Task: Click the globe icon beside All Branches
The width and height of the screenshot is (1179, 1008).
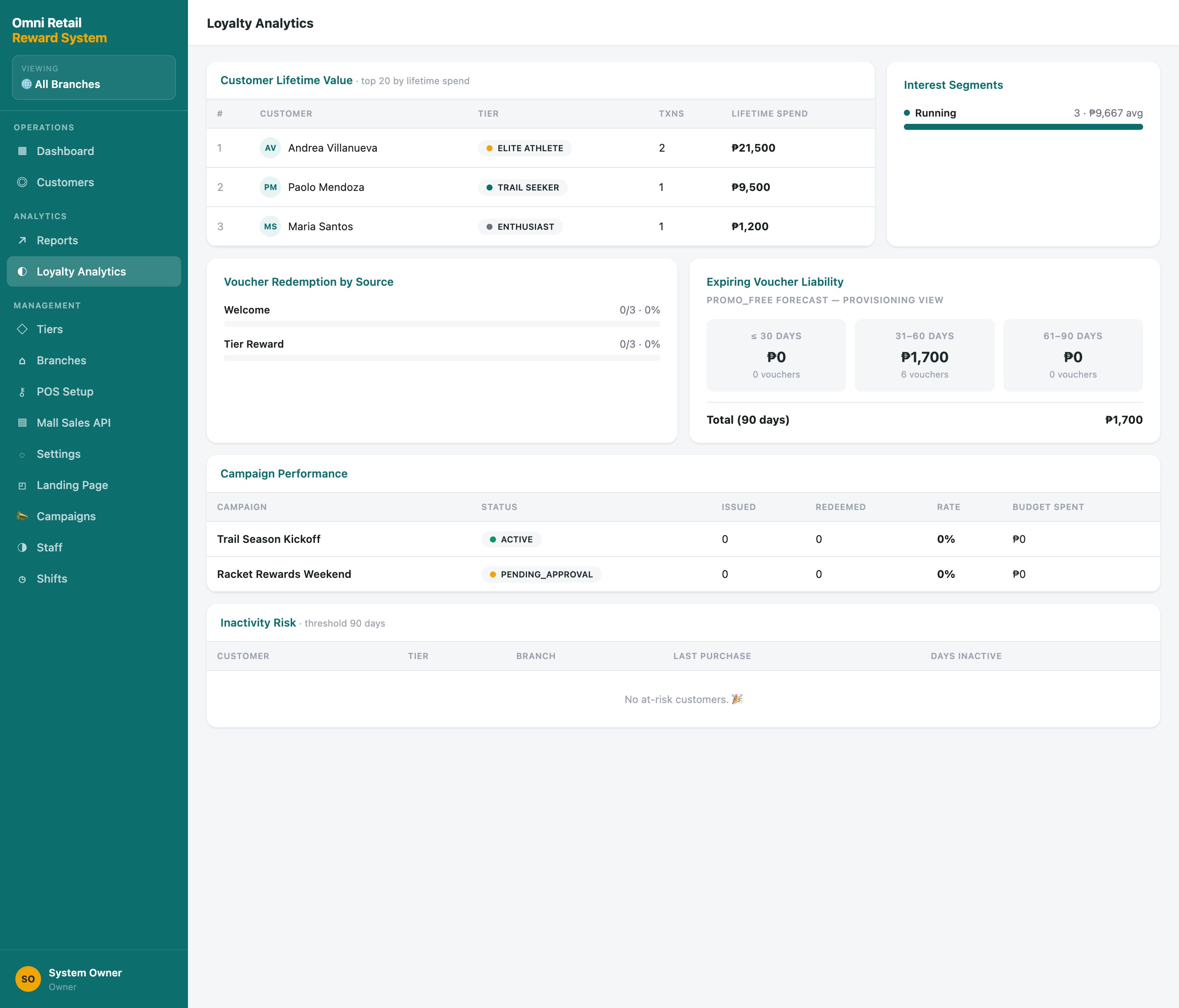Action: pos(27,84)
